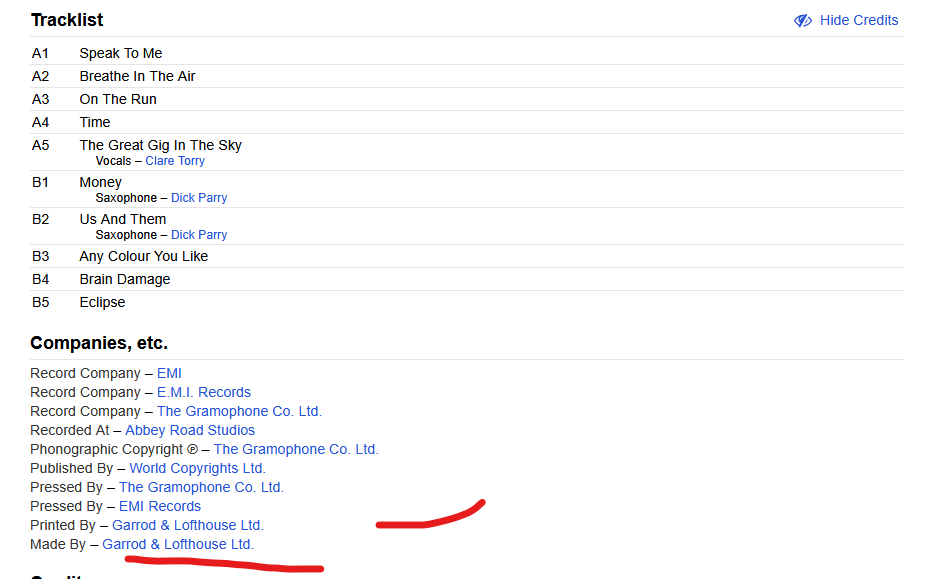Select track title Eclipse
This screenshot has width=928, height=579.
point(102,303)
